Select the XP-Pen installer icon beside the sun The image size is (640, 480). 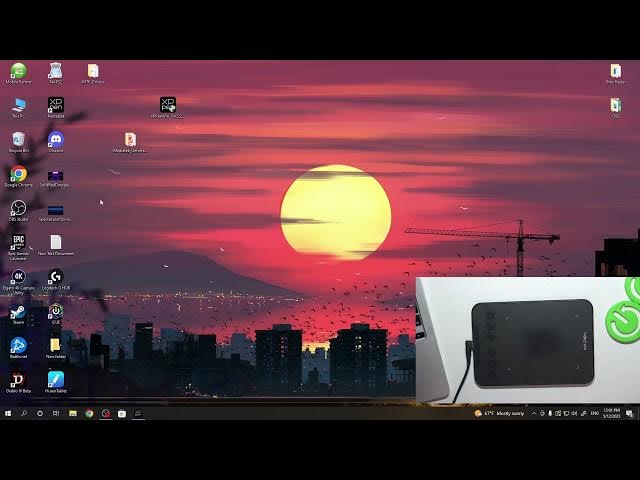point(167,107)
